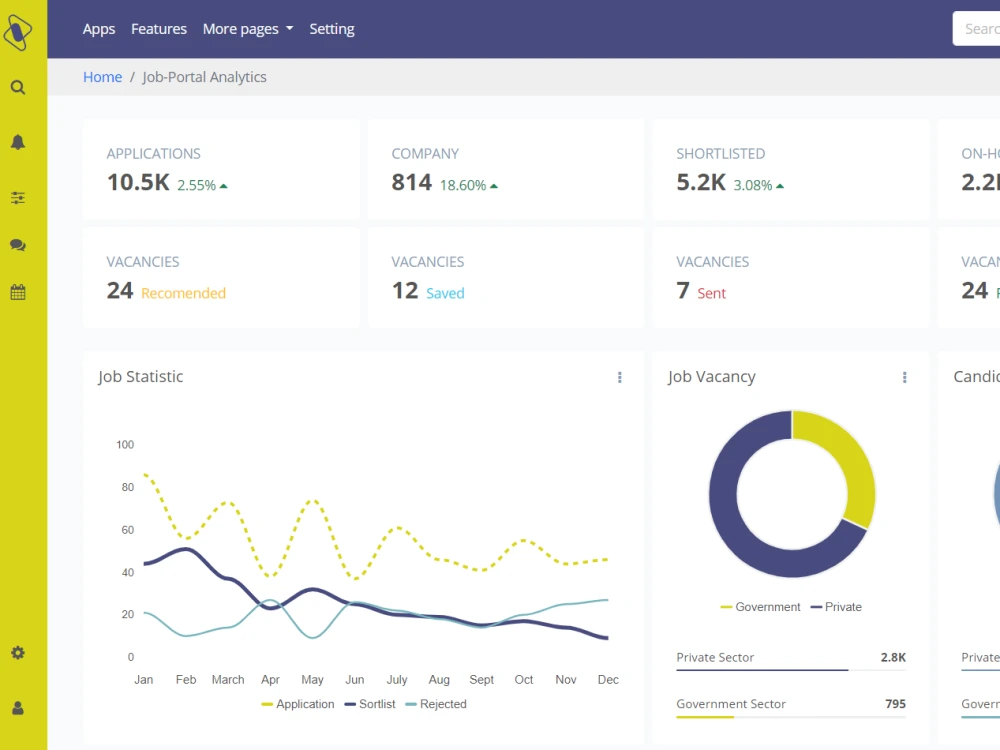Click the 795 Government Sector value

pyautogui.click(x=895, y=704)
